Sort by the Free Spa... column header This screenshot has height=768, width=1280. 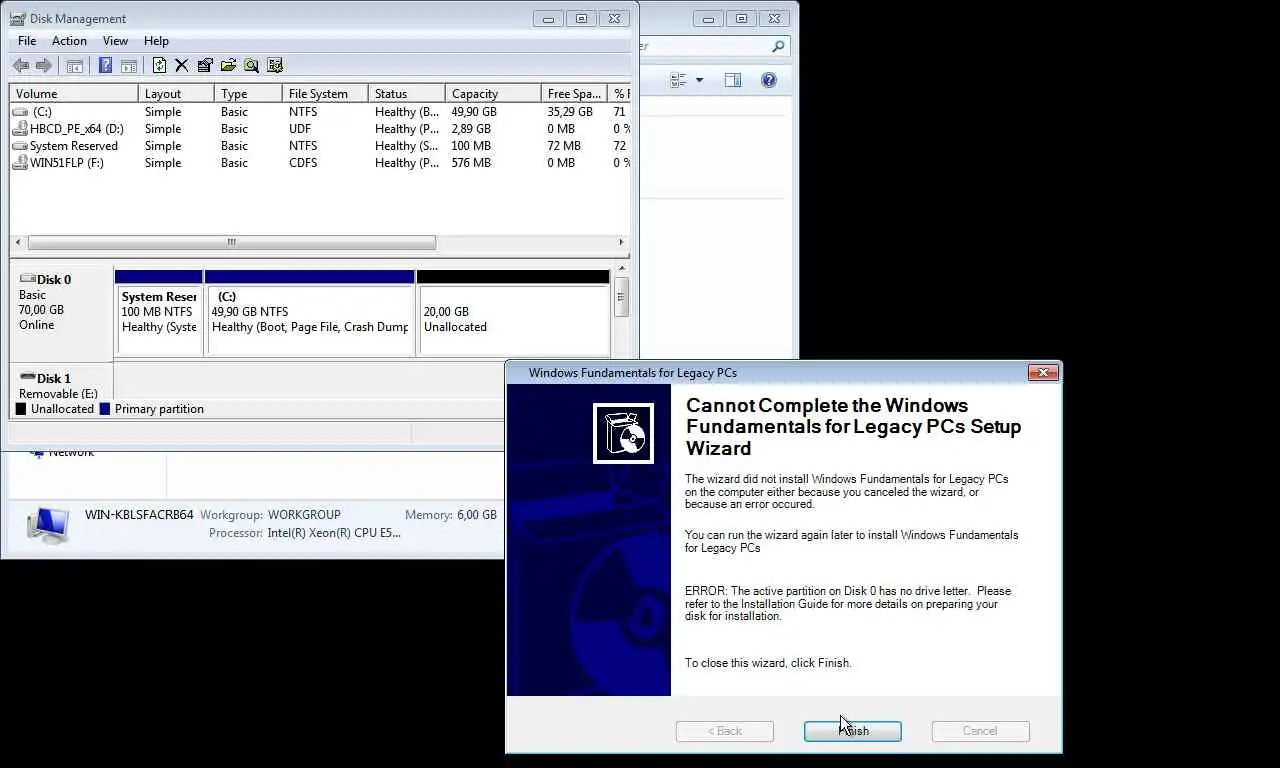coord(574,93)
